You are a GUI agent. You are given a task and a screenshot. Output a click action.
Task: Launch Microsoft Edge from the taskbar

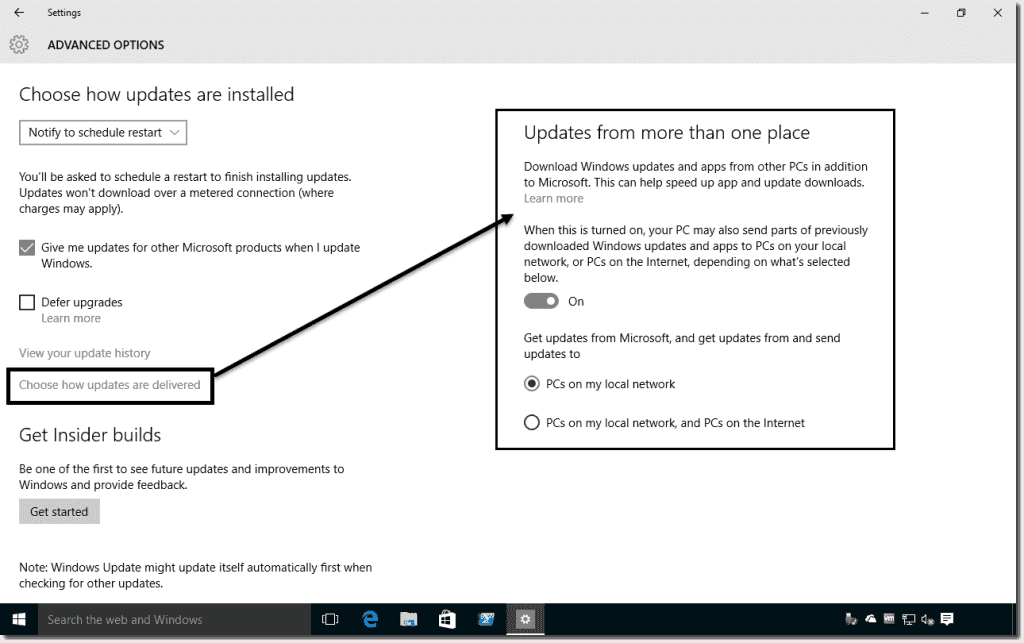coord(370,619)
